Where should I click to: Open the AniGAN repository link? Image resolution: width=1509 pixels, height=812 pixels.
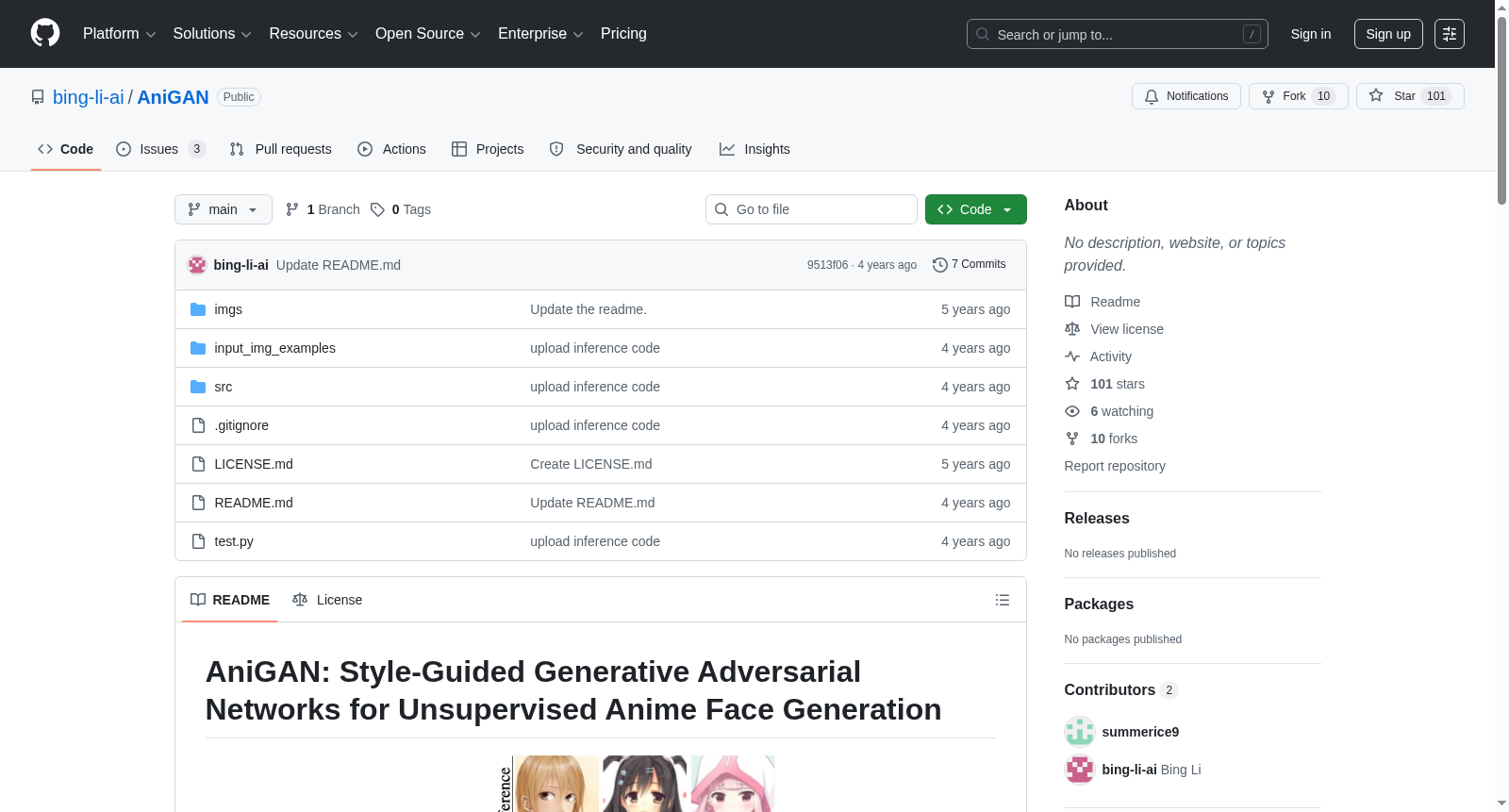[x=173, y=97]
